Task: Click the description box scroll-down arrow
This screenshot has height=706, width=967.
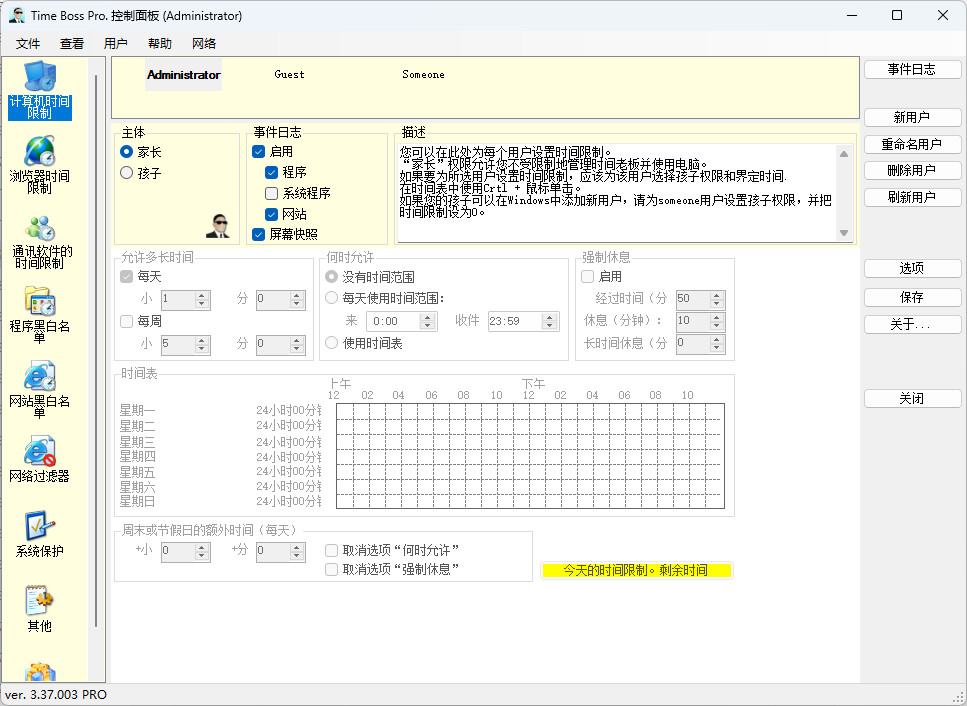Action: [x=844, y=234]
